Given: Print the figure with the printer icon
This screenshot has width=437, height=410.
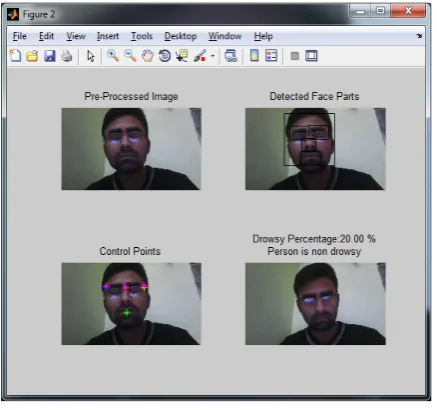Looking at the screenshot, I should [67, 56].
